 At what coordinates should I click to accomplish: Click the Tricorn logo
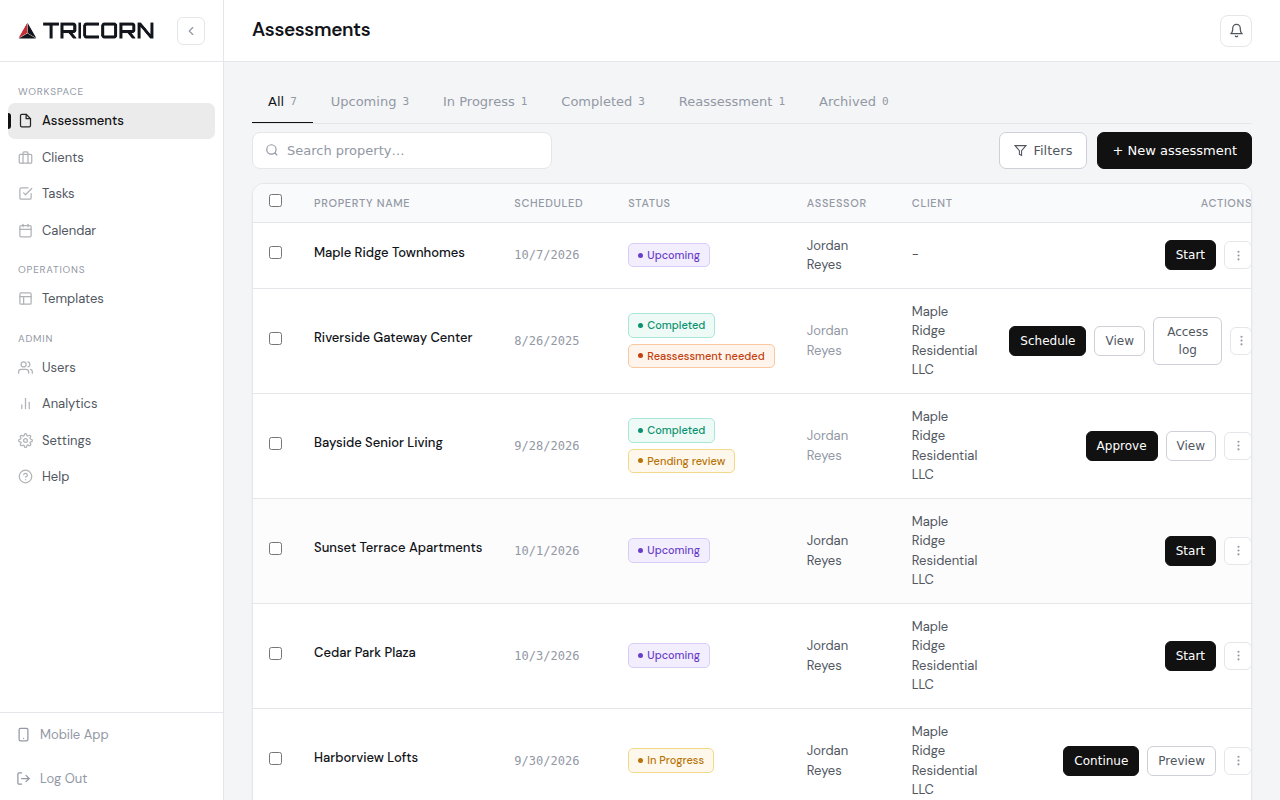tap(86, 31)
